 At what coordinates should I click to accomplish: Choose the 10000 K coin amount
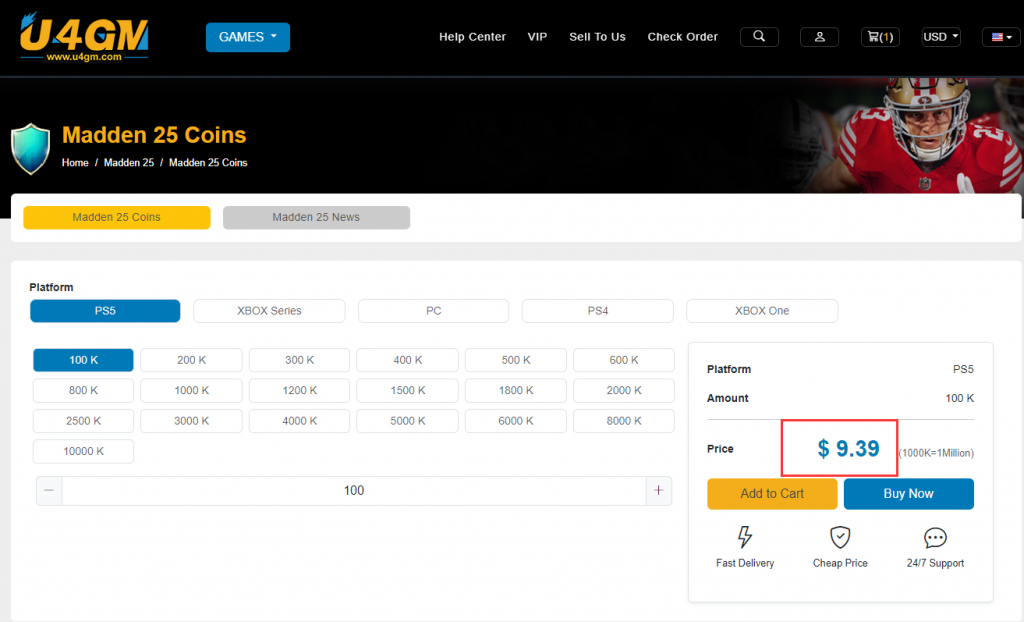[x=84, y=451]
